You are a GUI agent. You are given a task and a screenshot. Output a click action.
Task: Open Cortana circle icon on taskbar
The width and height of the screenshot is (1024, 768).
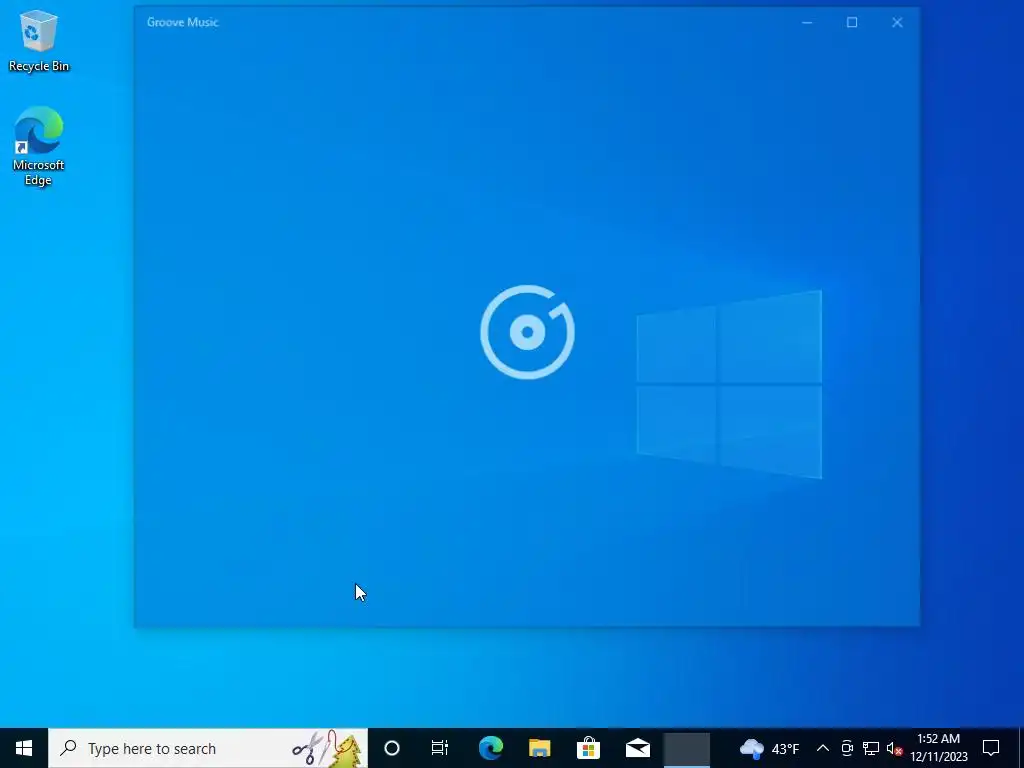coord(392,748)
